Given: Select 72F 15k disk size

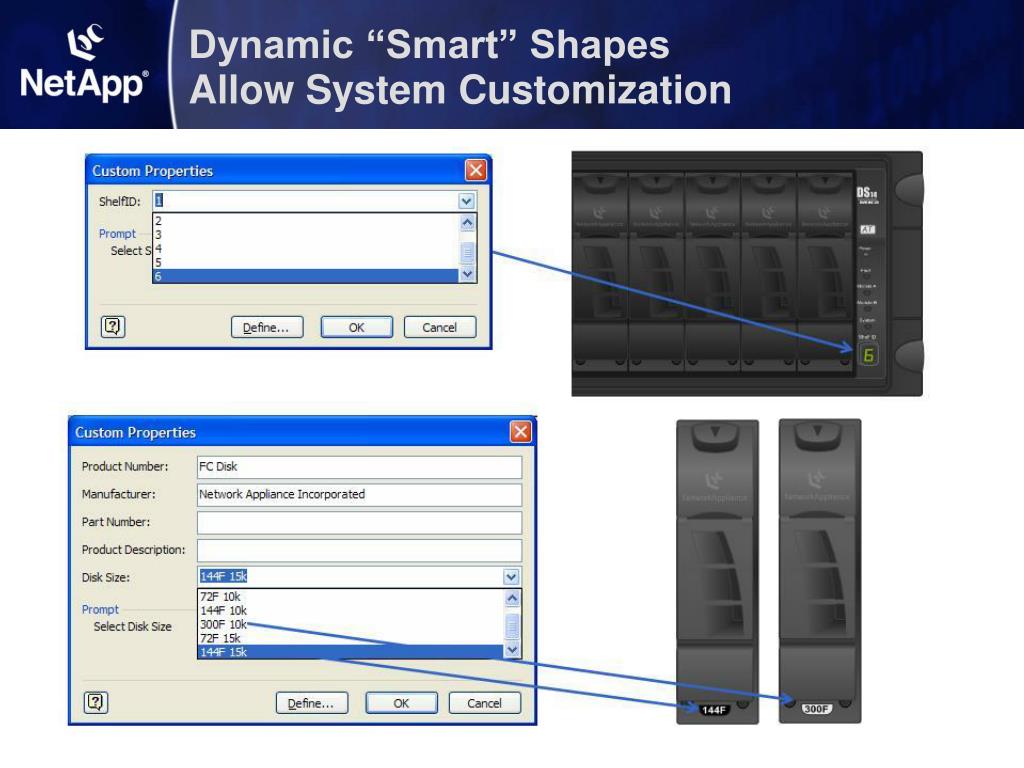Looking at the screenshot, I should tap(351, 637).
